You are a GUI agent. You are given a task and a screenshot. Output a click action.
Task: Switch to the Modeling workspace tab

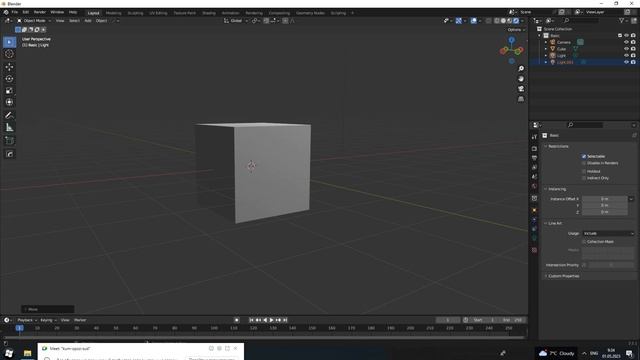point(113,13)
